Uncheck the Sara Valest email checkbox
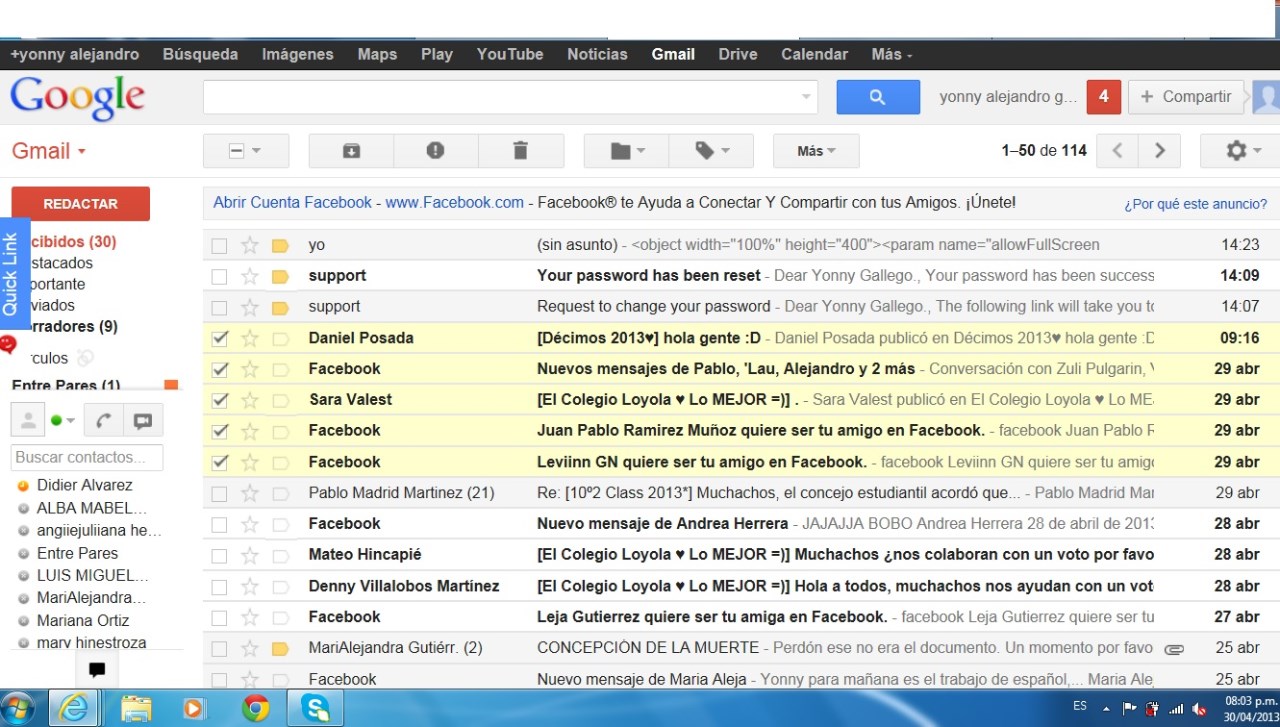 coord(220,400)
